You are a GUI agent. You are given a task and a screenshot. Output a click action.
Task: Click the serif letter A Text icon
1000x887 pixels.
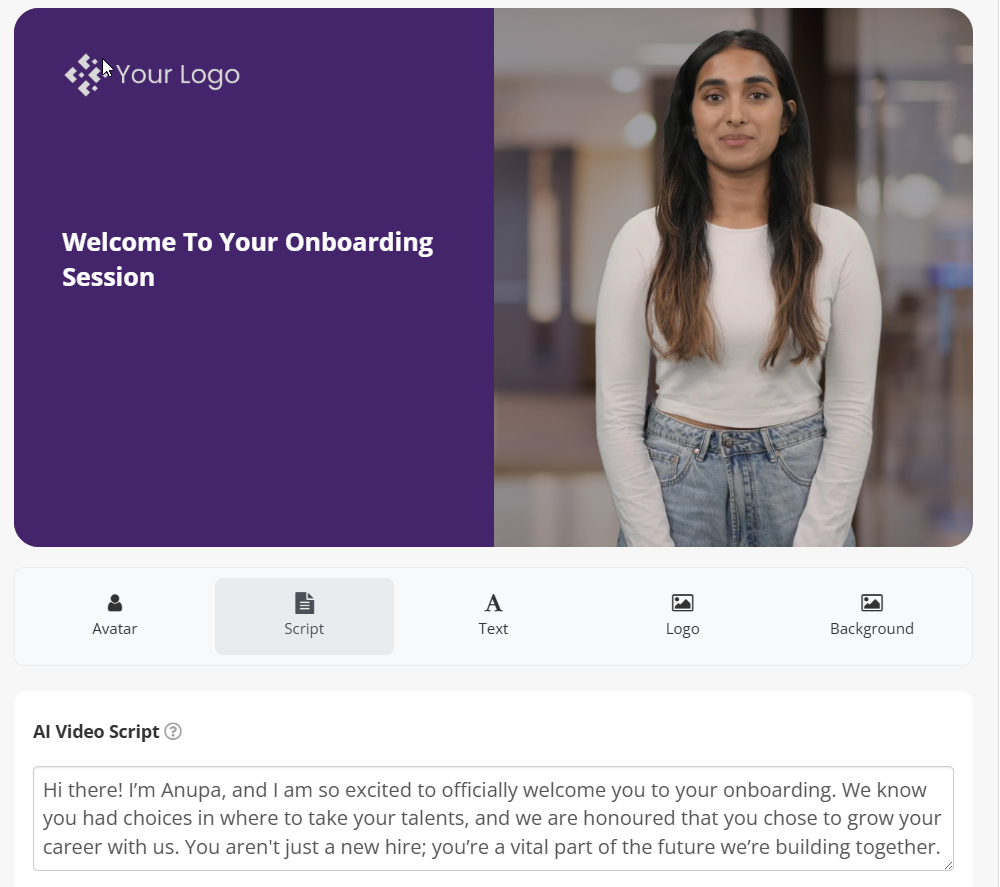(x=493, y=603)
